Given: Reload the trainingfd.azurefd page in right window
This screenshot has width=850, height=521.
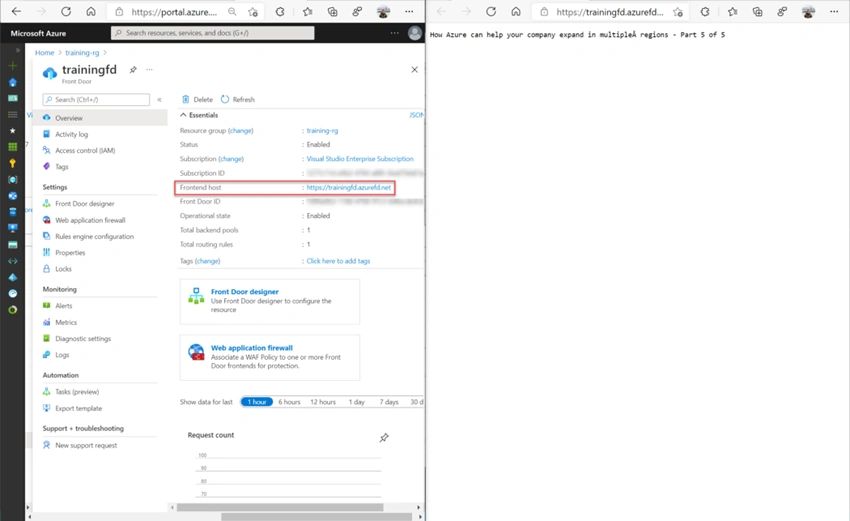Looking at the screenshot, I should 491,11.
